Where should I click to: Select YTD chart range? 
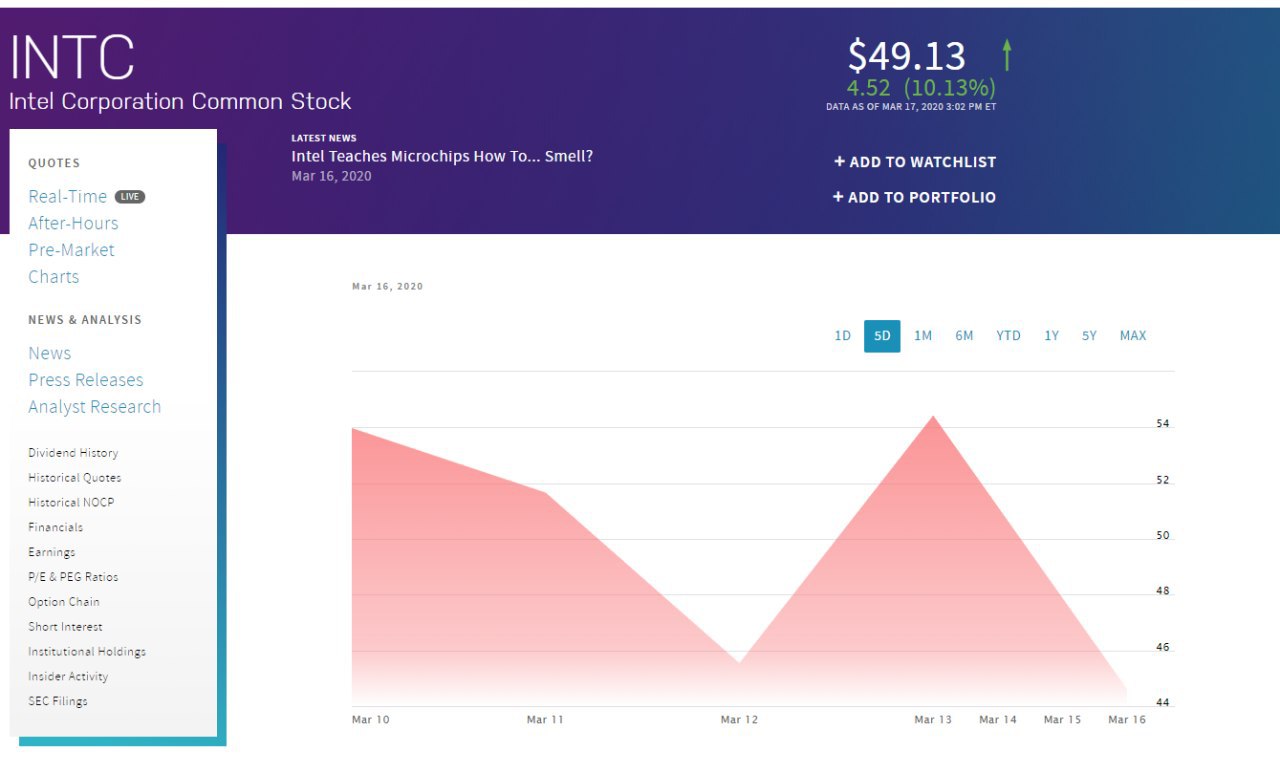(1008, 336)
